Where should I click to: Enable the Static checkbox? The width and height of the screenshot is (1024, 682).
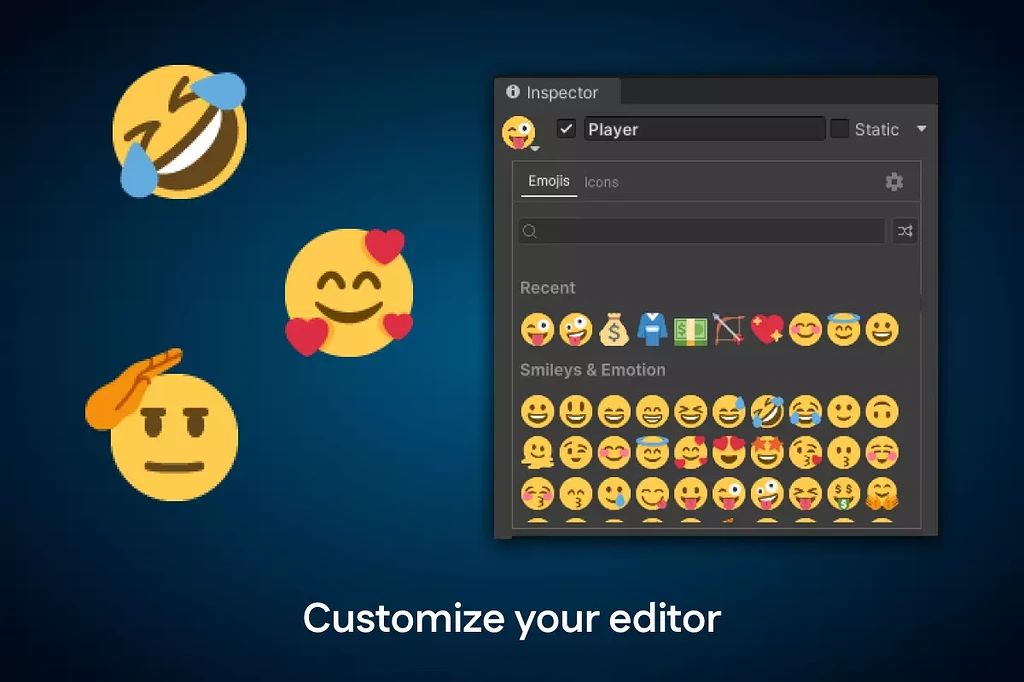pyautogui.click(x=840, y=129)
